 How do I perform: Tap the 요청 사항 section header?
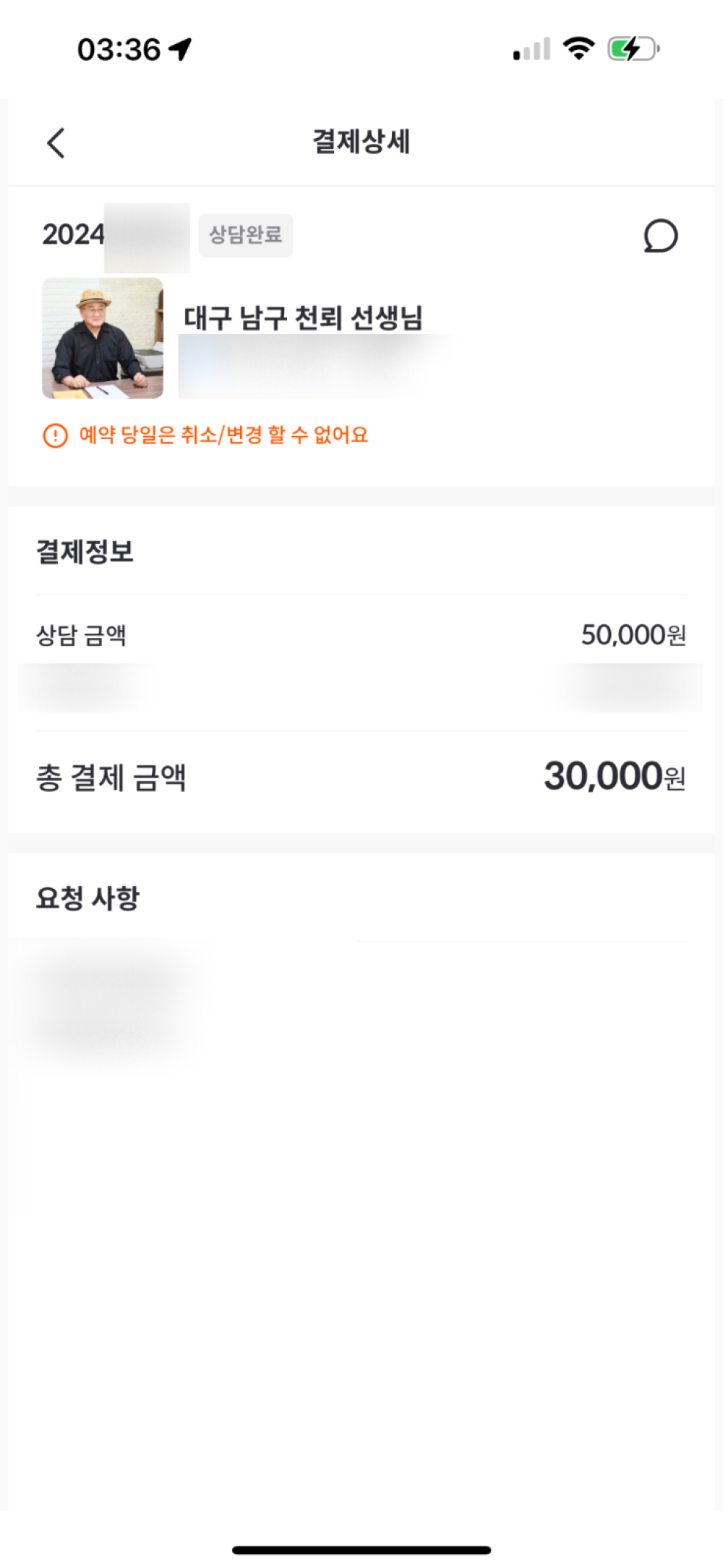[x=87, y=898]
